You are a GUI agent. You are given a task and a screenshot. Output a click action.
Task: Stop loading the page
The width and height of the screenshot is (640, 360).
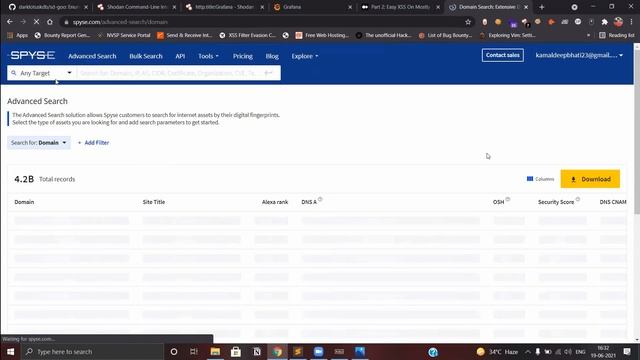click(x=36, y=22)
